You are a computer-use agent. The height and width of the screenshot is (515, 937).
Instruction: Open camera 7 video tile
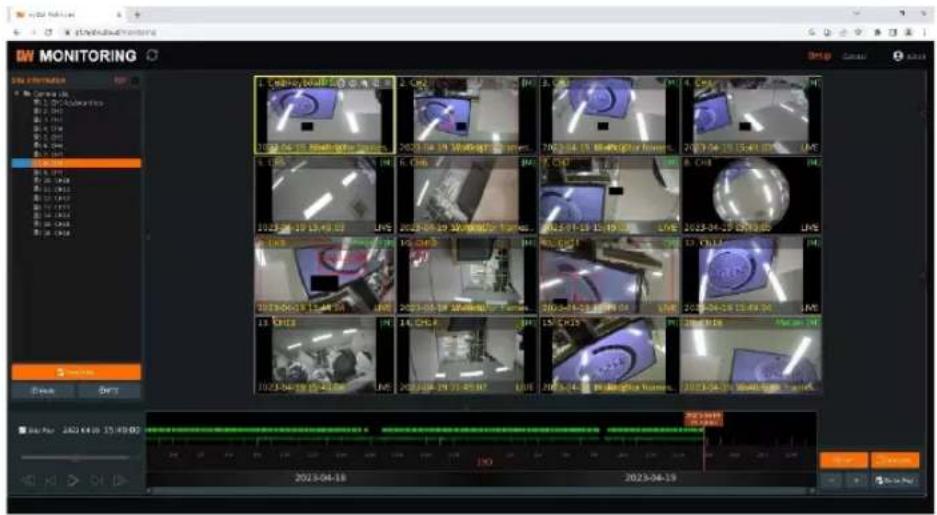(610, 195)
